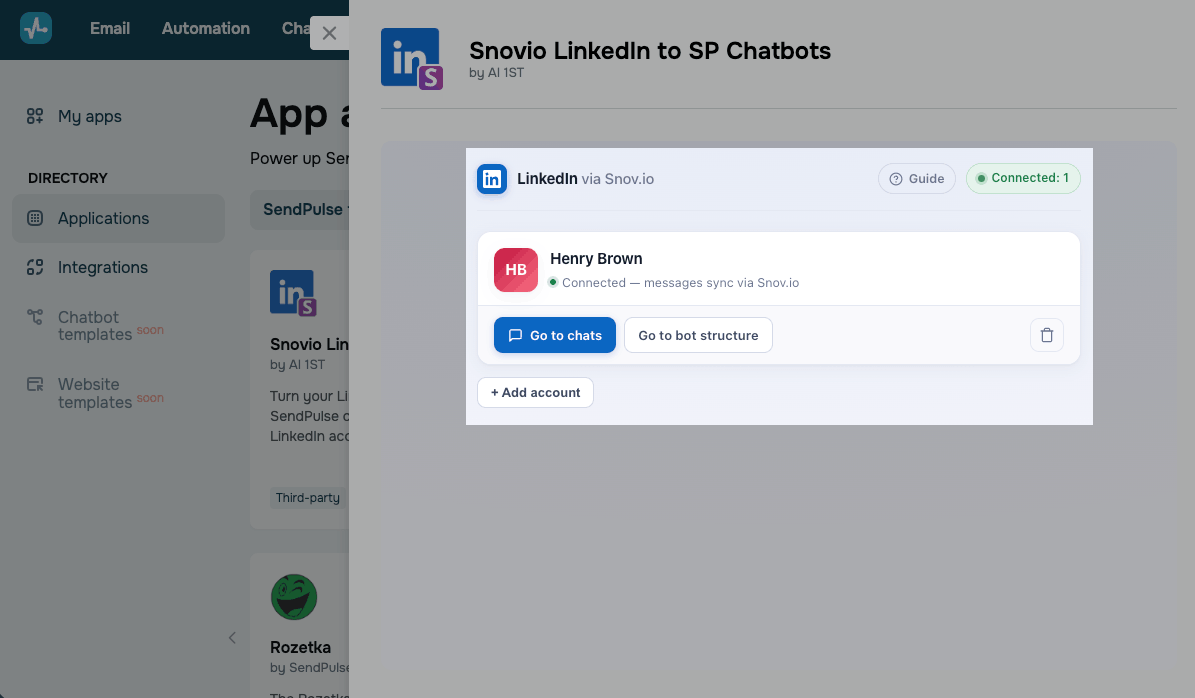Click the connected status text under Henry Brown
The image size is (1195, 698).
click(680, 283)
